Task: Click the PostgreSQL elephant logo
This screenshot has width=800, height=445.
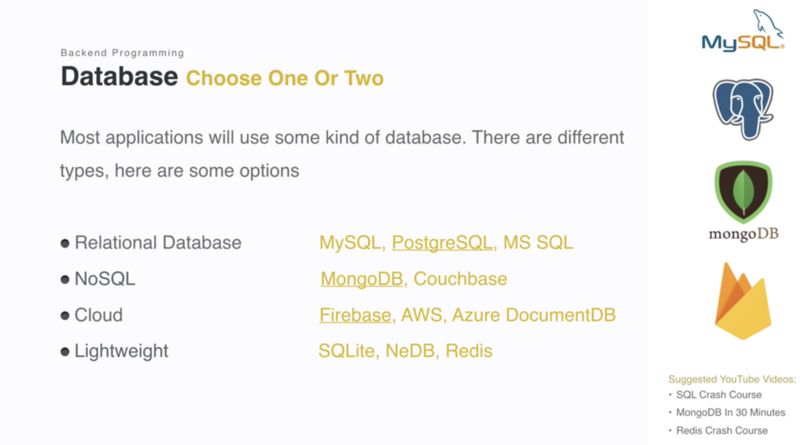Action: tap(741, 109)
